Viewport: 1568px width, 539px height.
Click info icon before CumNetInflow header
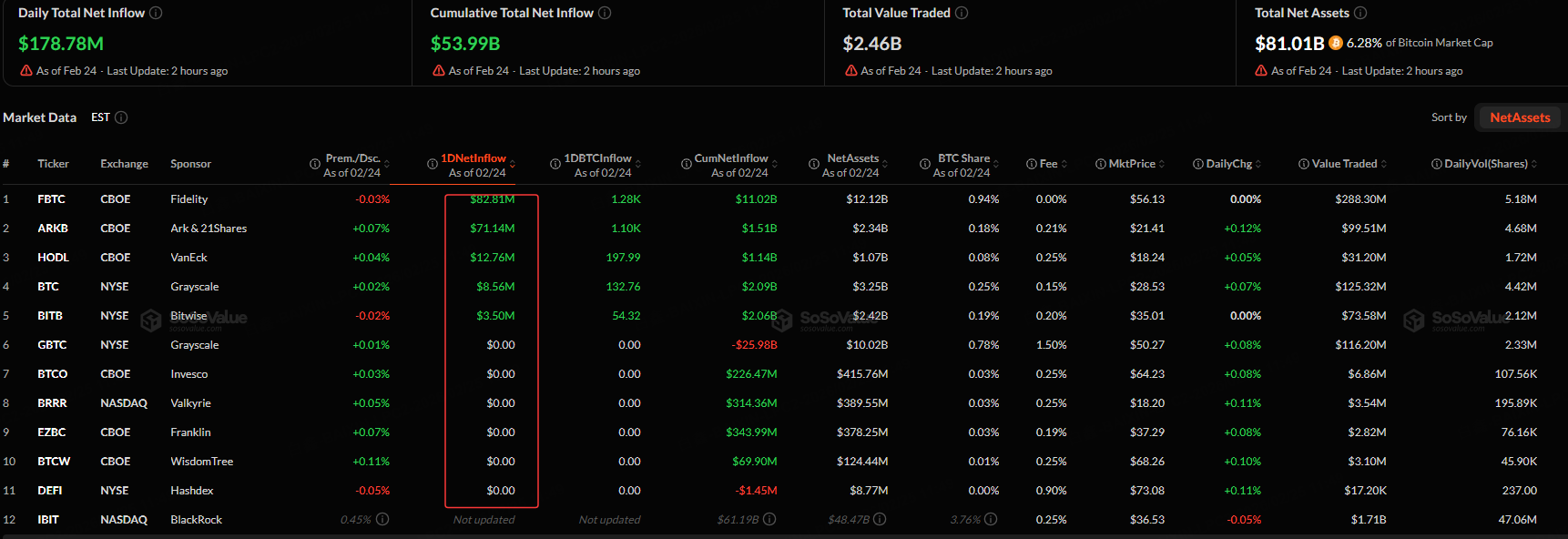point(687,164)
